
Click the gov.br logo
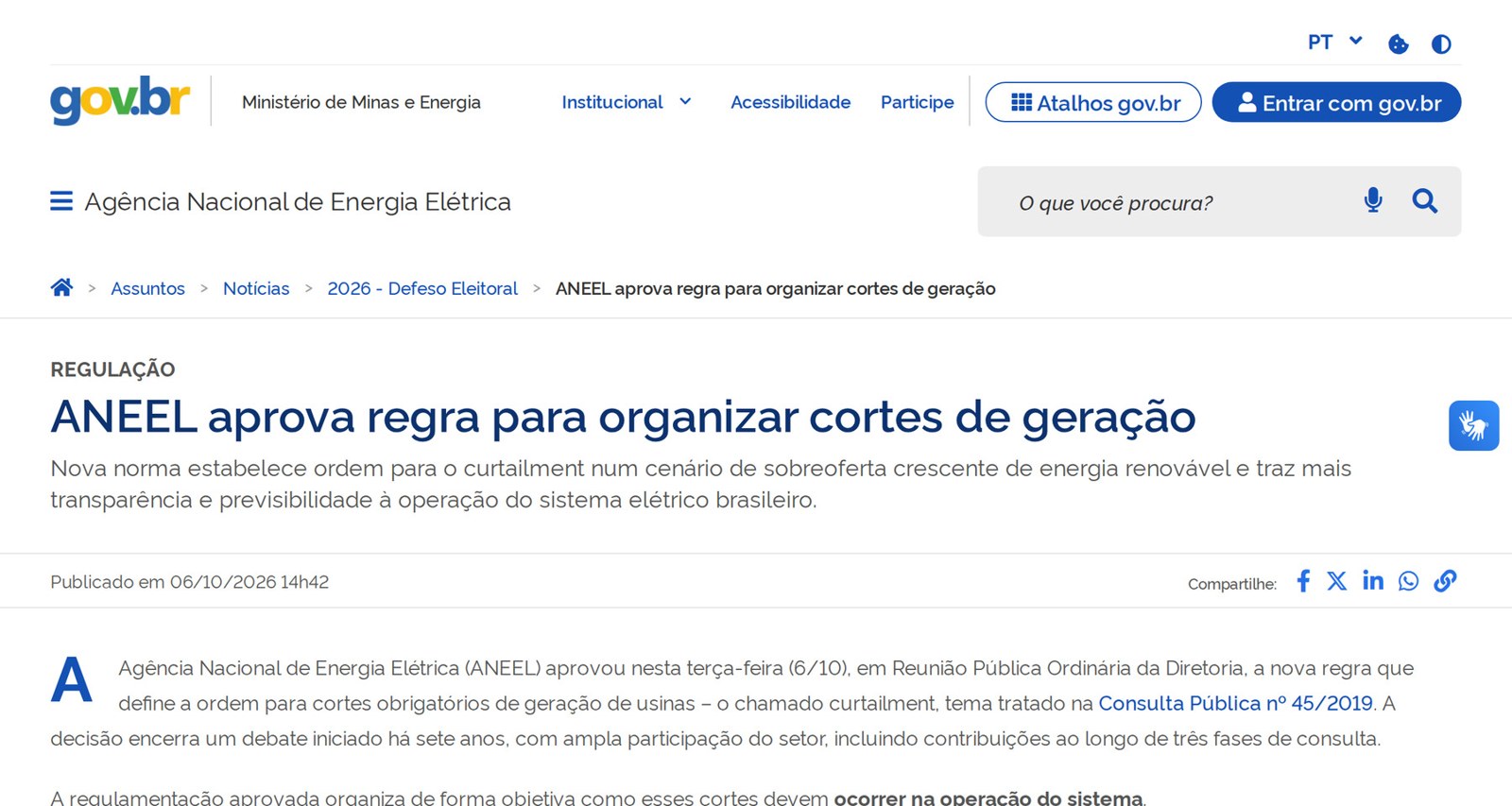pos(120,100)
